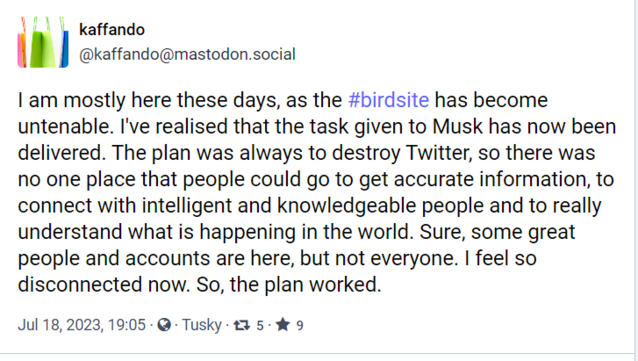Open the #birdsite hashtag link

pyautogui.click(x=389, y=100)
